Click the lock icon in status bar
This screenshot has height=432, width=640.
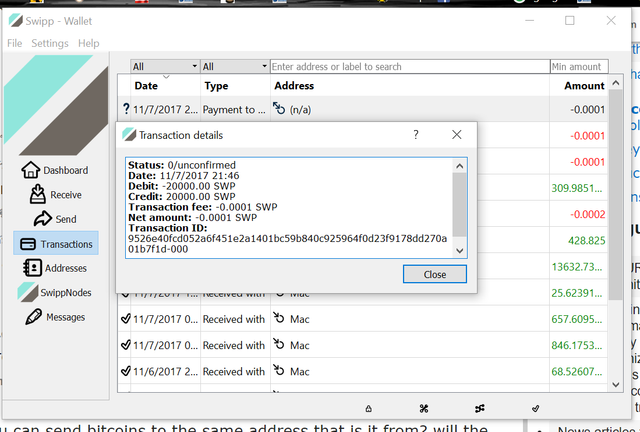(369, 408)
